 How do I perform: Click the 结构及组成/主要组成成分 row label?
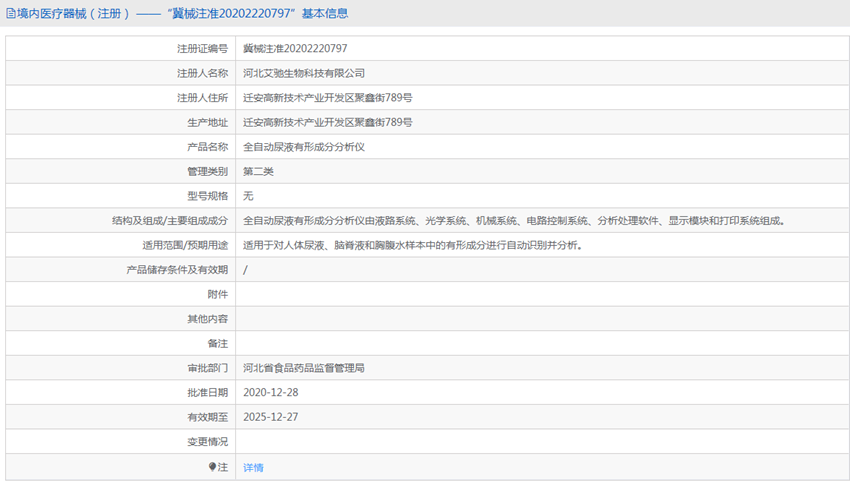pyautogui.click(x=170, y=221)
